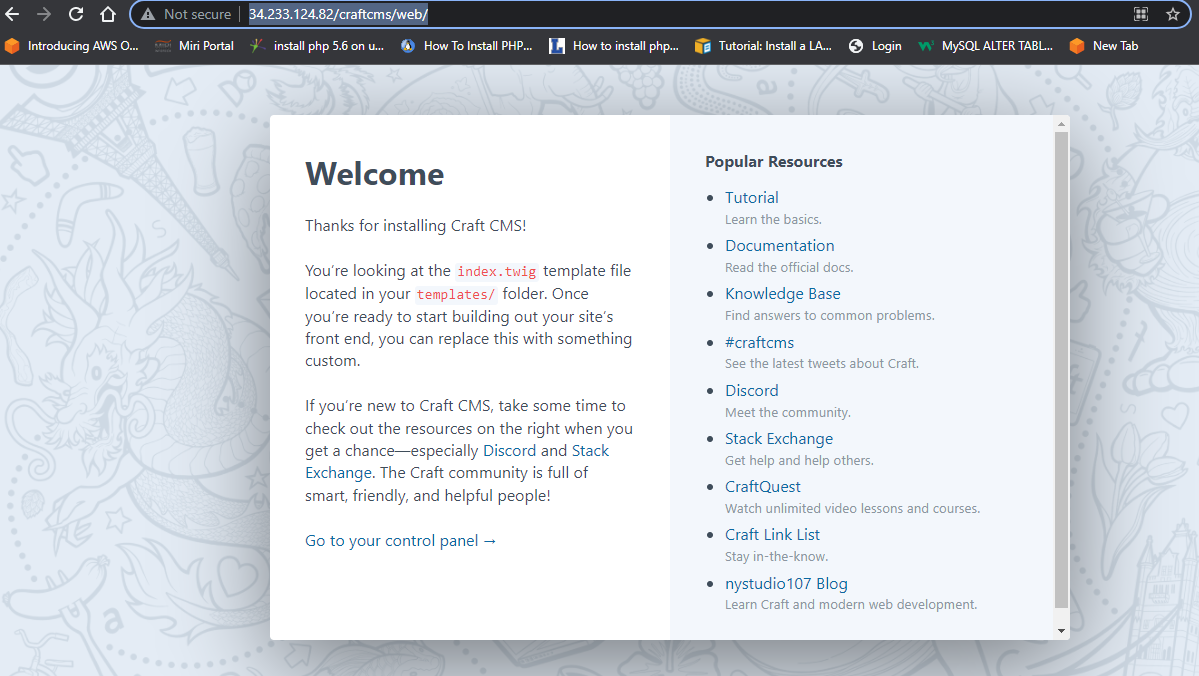Reload the page with refresh icon

point(76,14)
